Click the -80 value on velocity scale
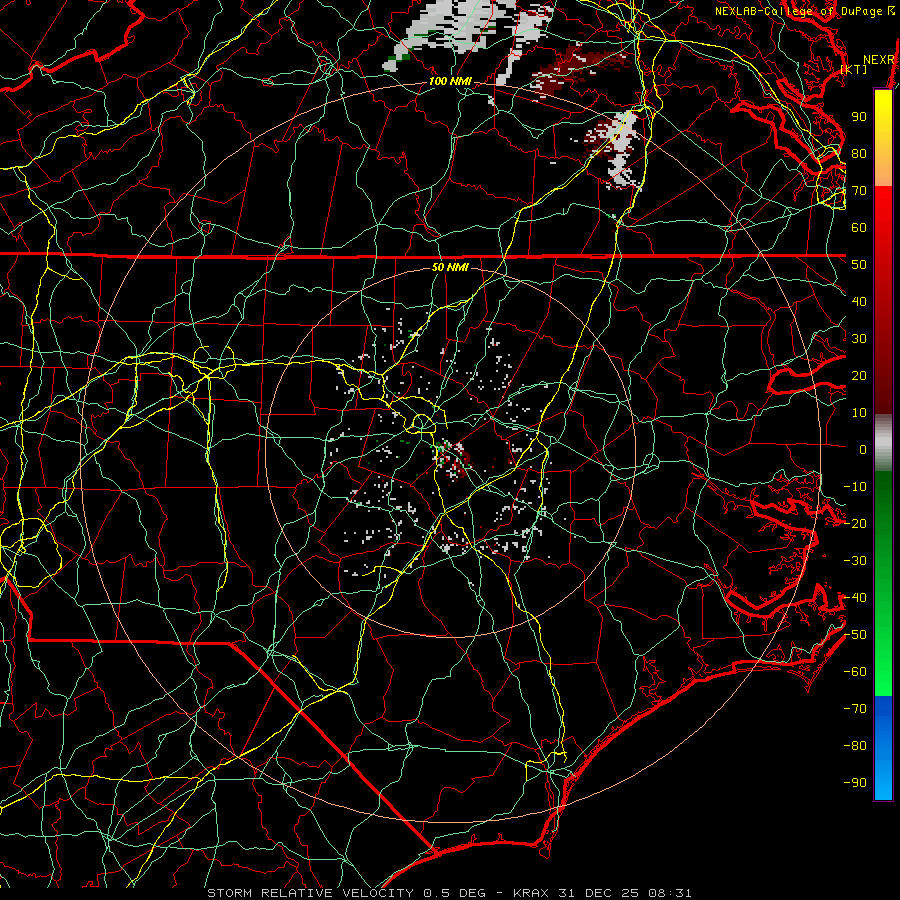Viewport: 900px width, 900px height. coord(855,746)
